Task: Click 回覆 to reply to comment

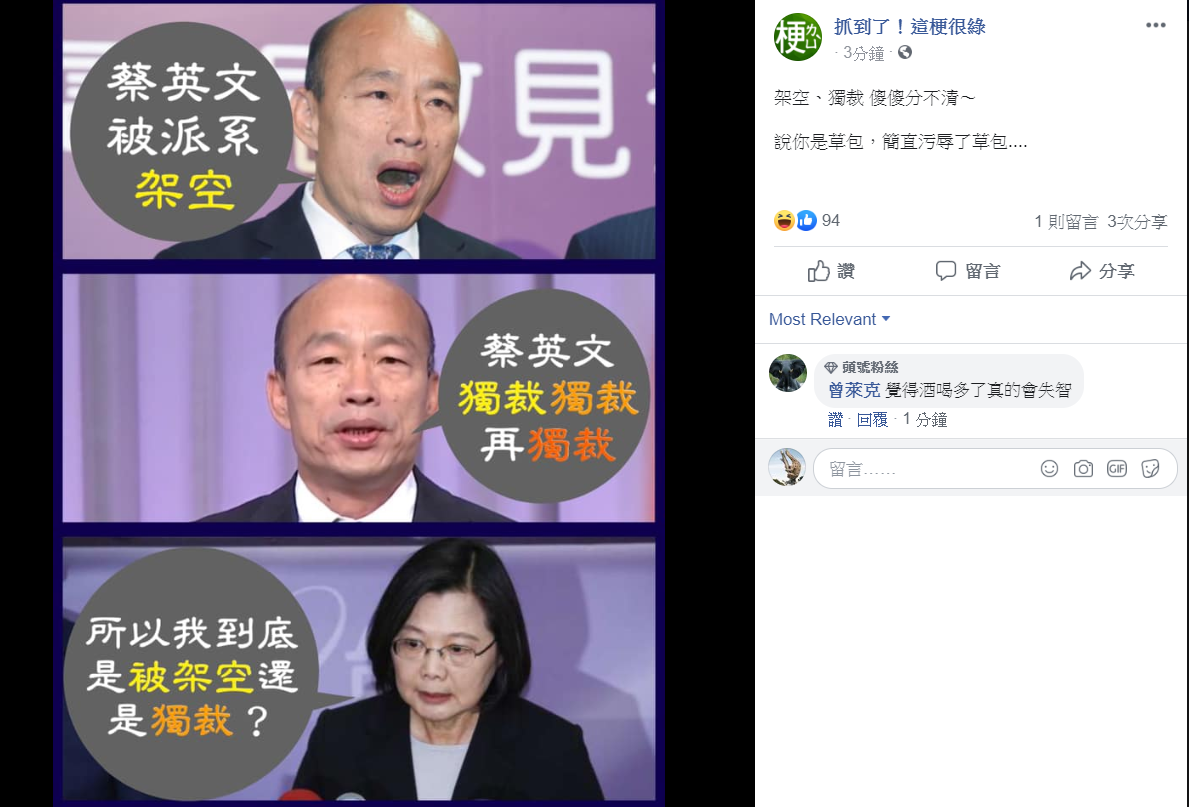Action: [872, 419]
